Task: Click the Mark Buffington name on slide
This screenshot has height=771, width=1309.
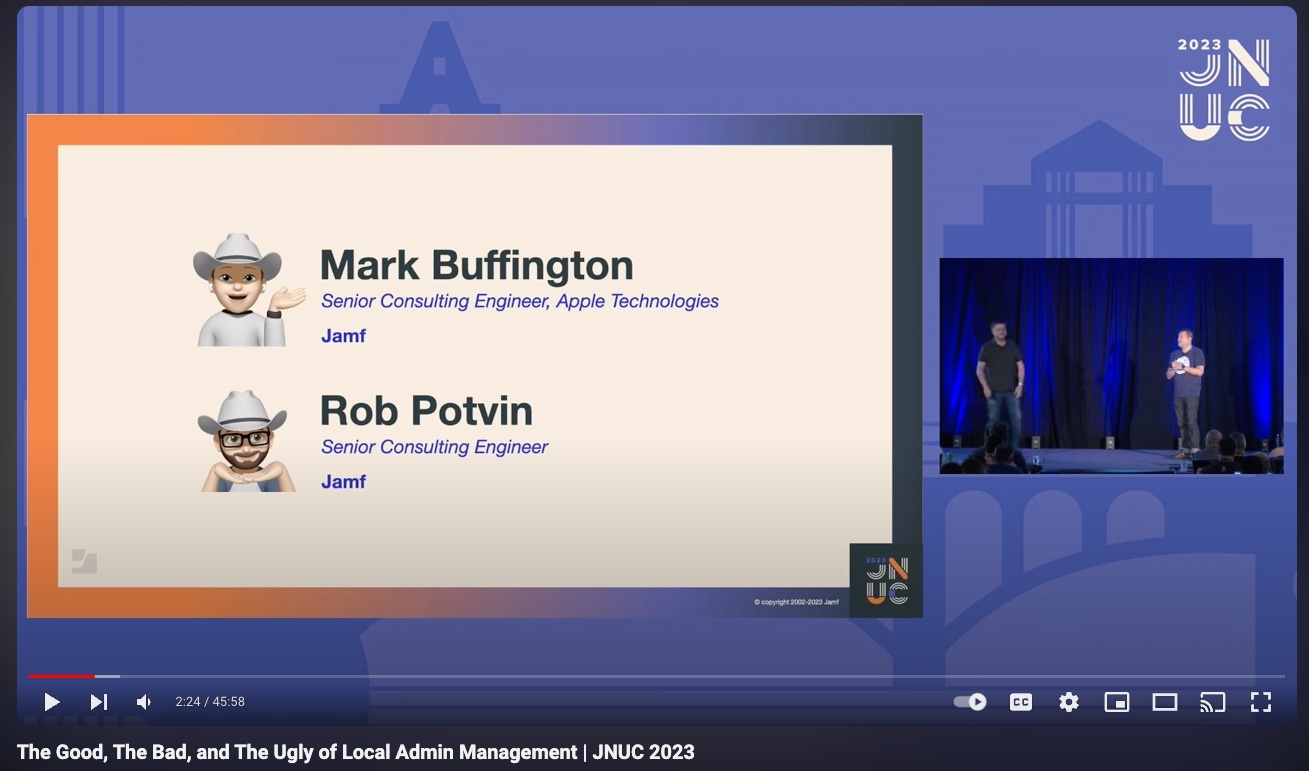Action: 477,265
